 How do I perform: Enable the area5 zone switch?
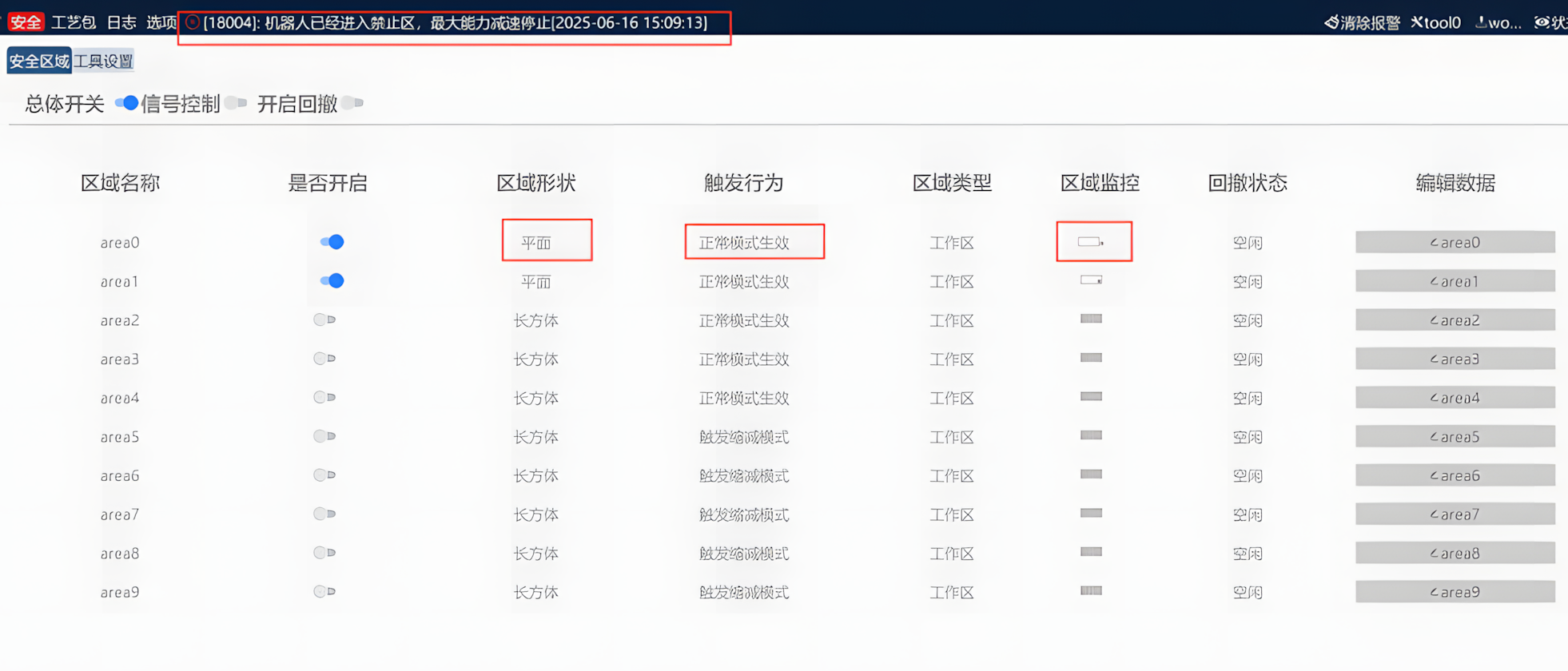pyautogui.click(x=324, y=436)
